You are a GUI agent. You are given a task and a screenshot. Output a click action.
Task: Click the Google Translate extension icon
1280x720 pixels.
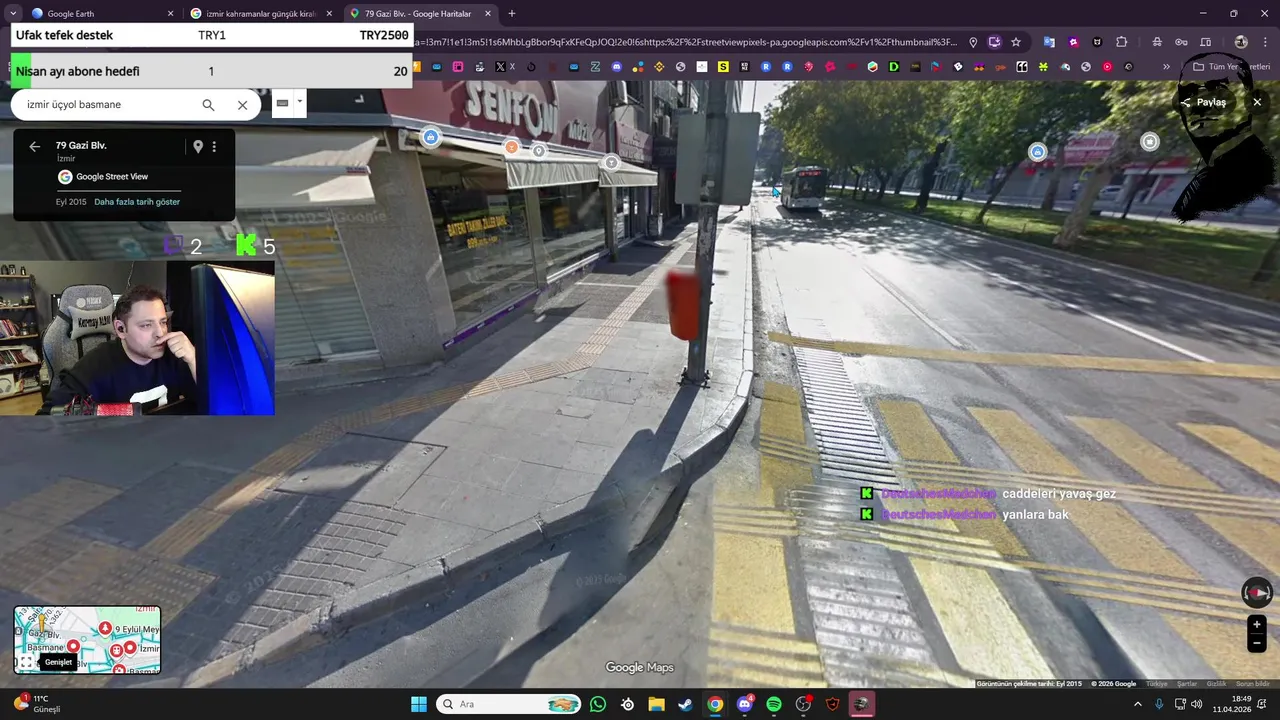point(1049,42)
